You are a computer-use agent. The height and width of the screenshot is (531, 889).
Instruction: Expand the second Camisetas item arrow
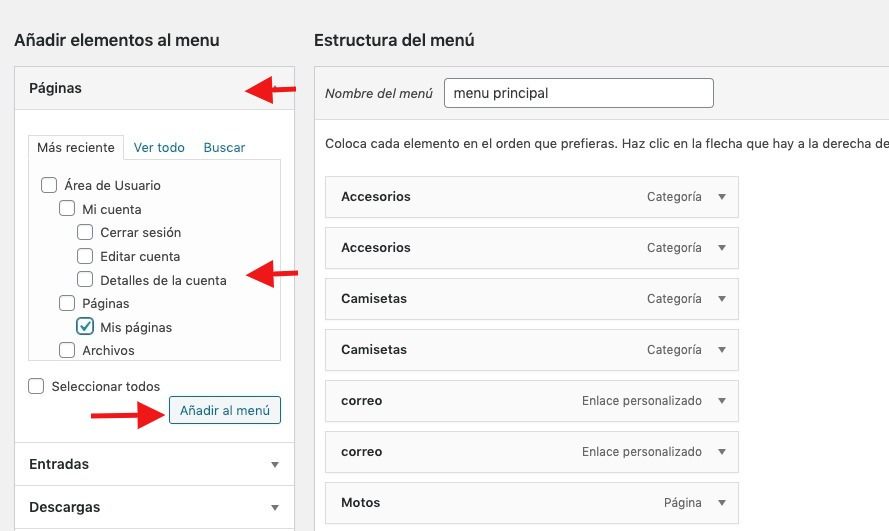(x=722, y=350)
